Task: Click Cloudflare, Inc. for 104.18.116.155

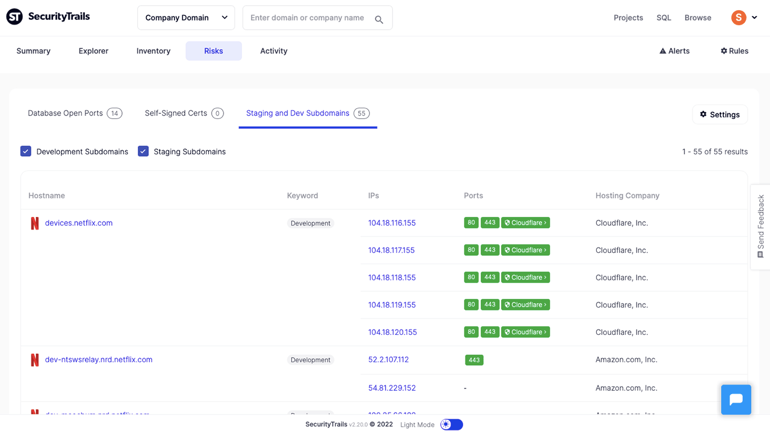Action: [x=622, y=223]
